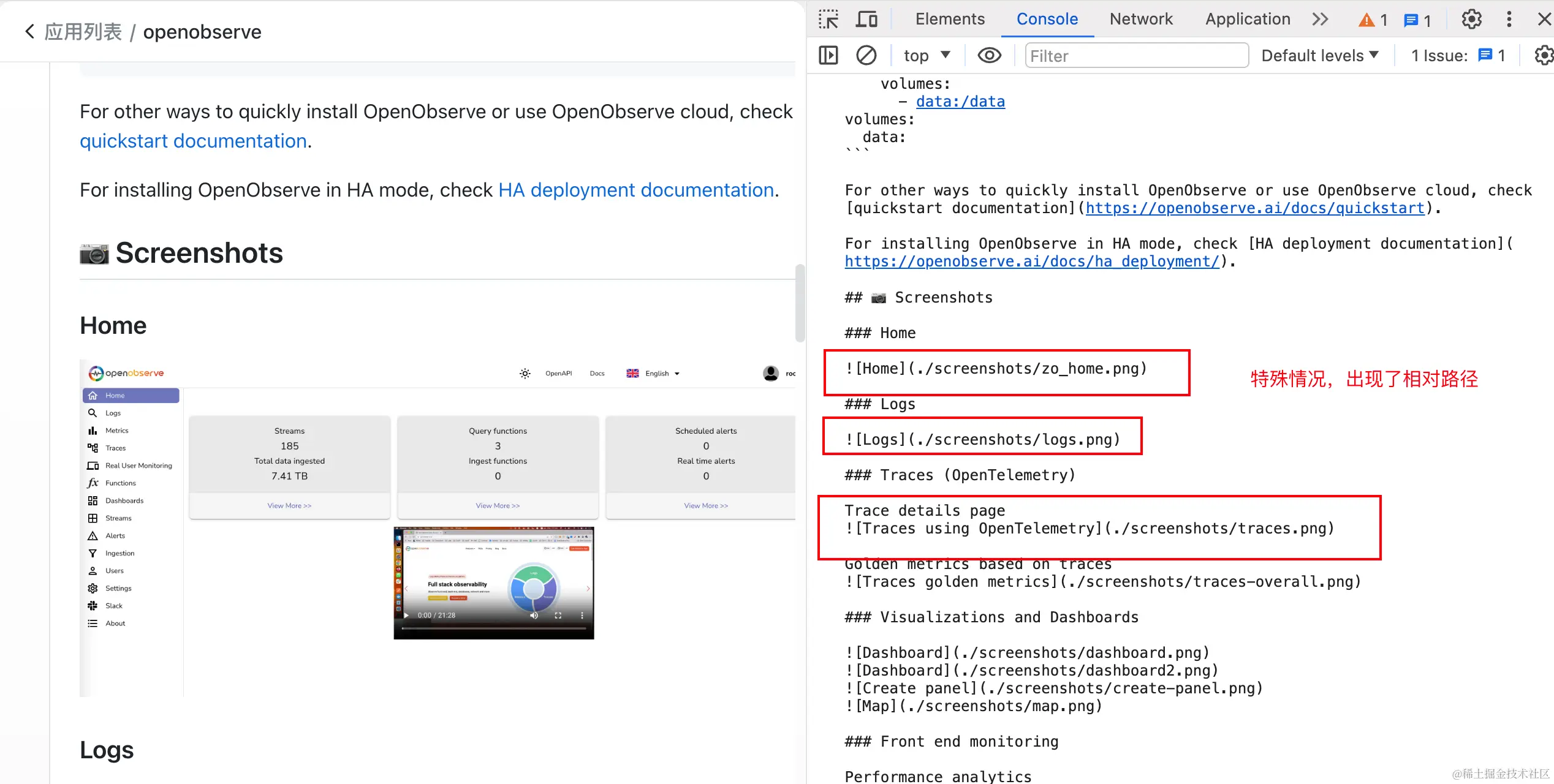
Task: Switch to the Console tab
Action: click(x=1047, y=19)
